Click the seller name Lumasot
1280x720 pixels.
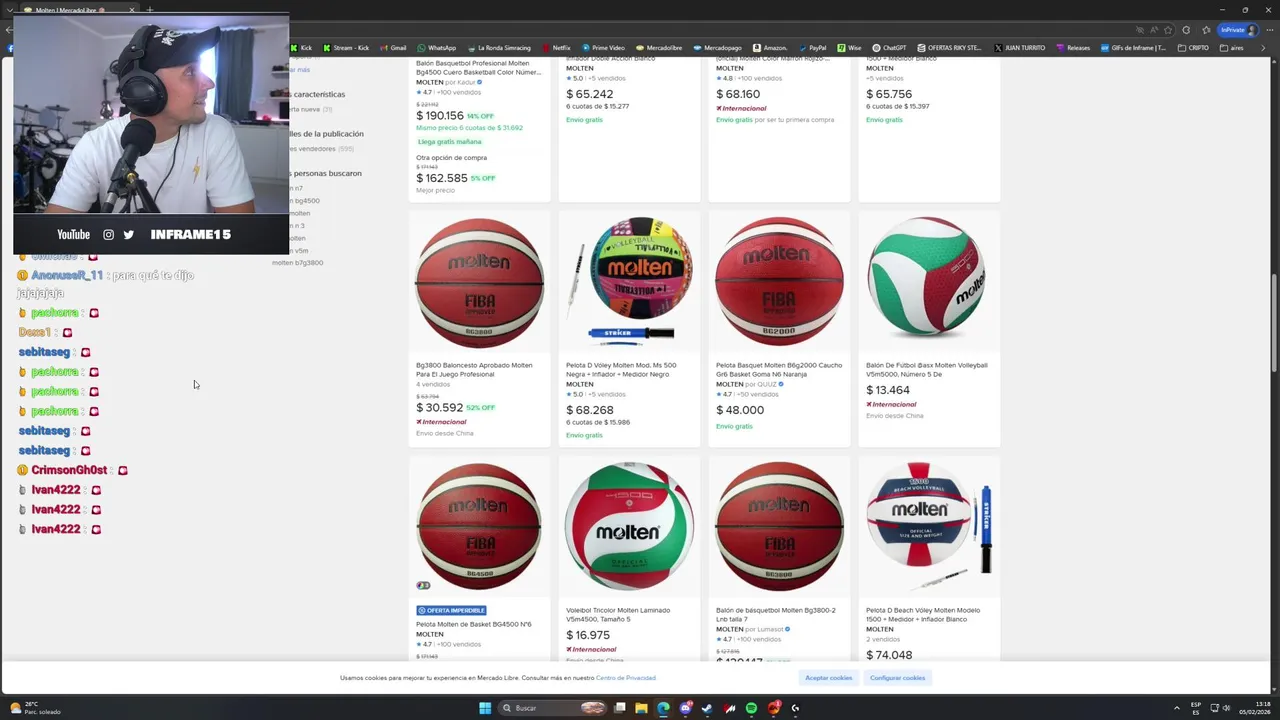point(770,629)
